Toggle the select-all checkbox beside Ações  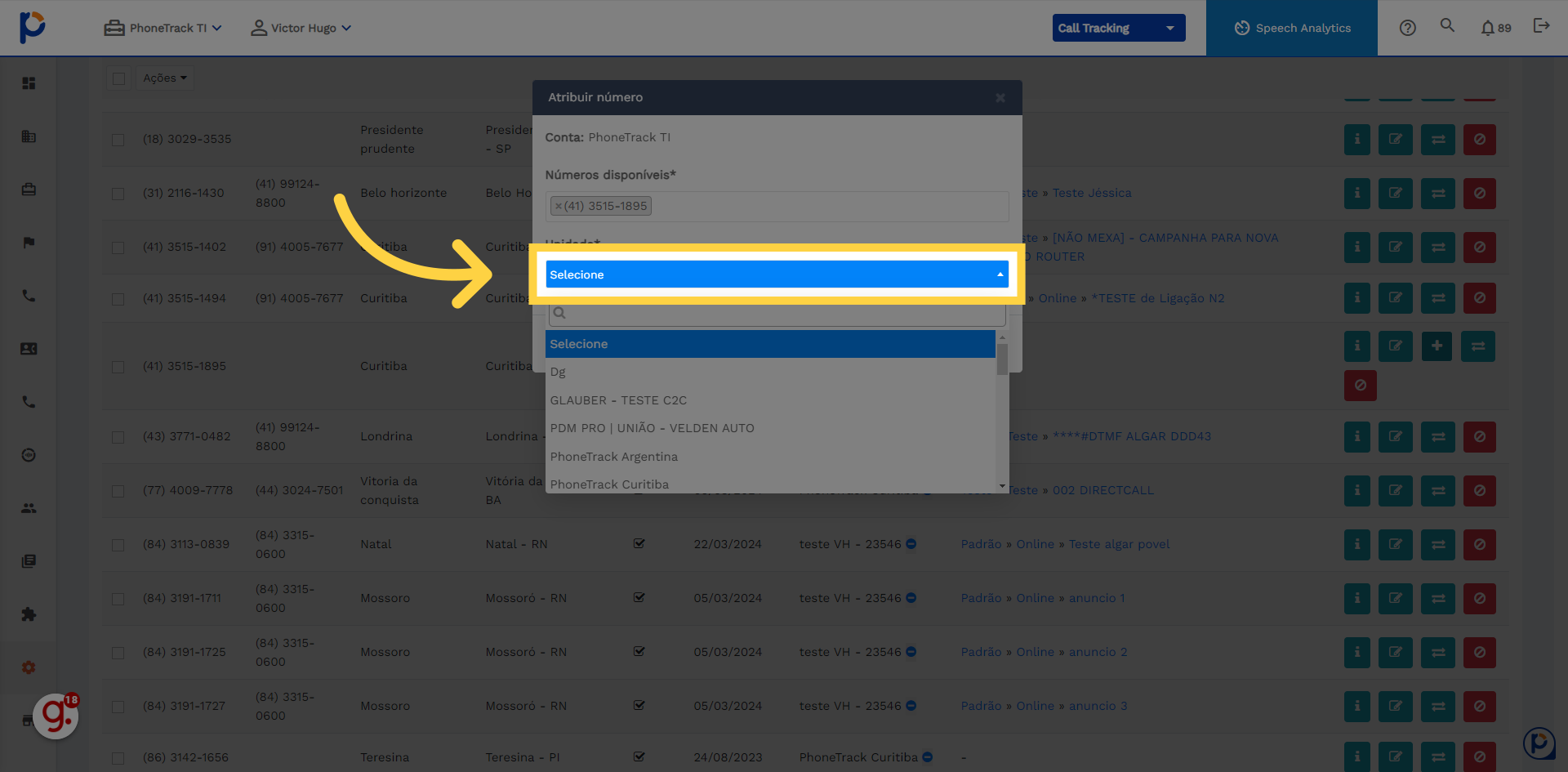click(119, 78)
